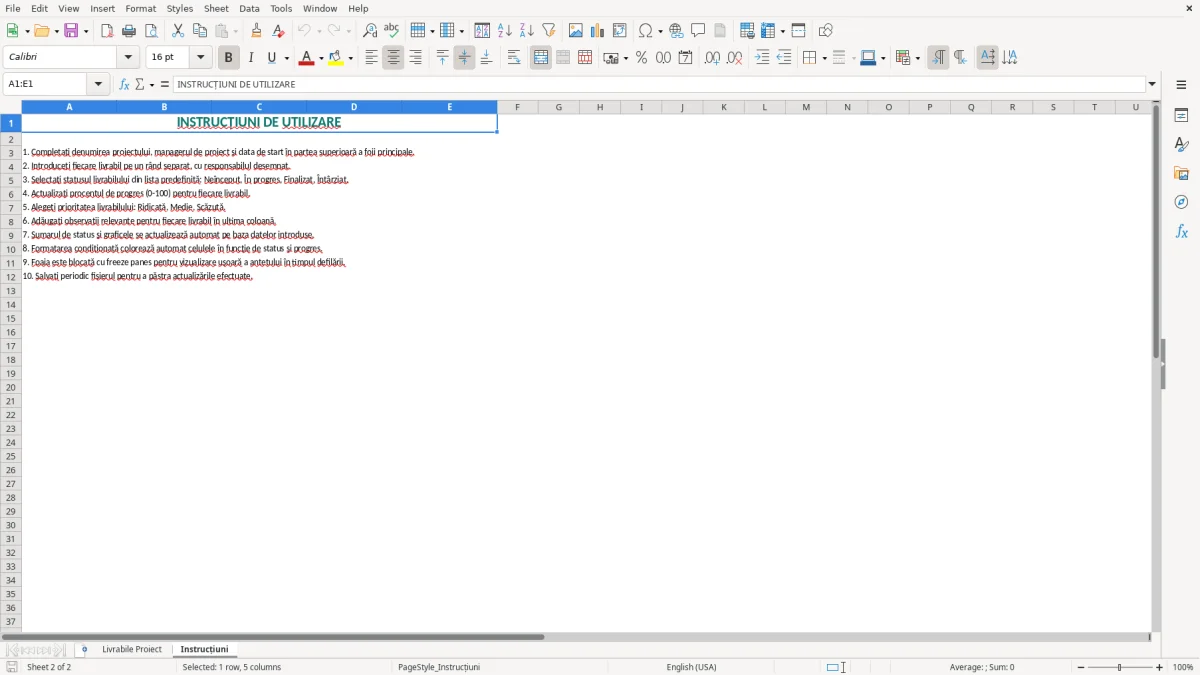Image resolution: width=1200 pixels, height=675 pixels.
Task: Open Find and Replace
Action: (369, 30)
